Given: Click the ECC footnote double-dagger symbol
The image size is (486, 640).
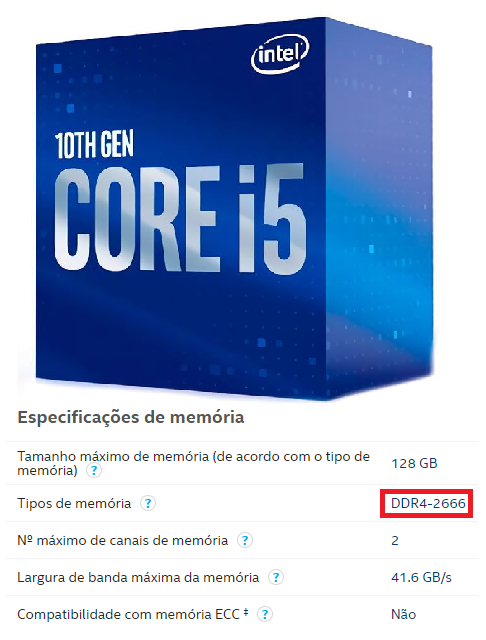Looking at the screenshot, I should click(246, 612).
